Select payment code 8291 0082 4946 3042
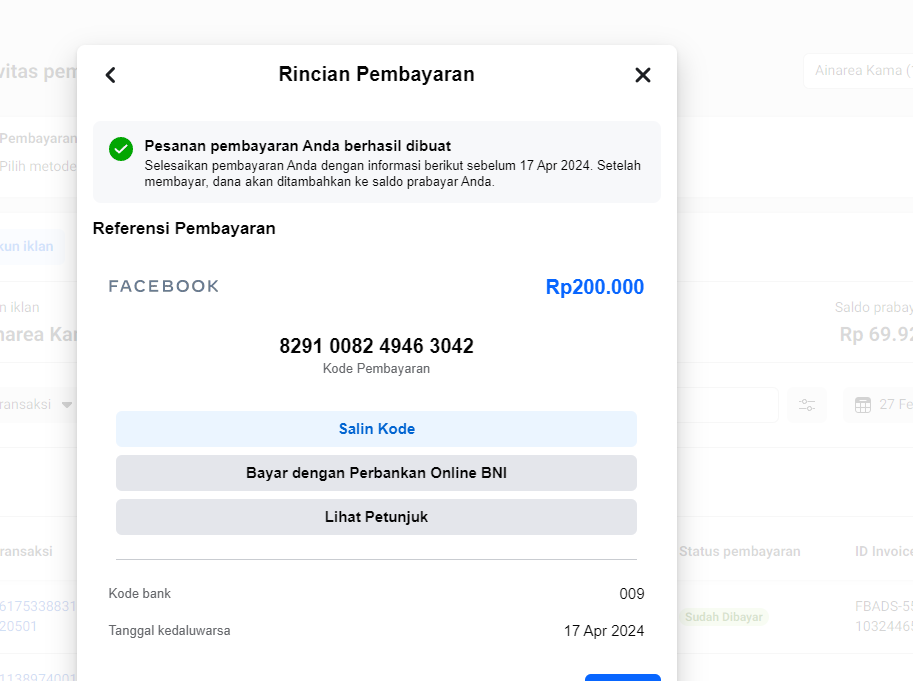 pyautogui.click(x=376, y=346)
